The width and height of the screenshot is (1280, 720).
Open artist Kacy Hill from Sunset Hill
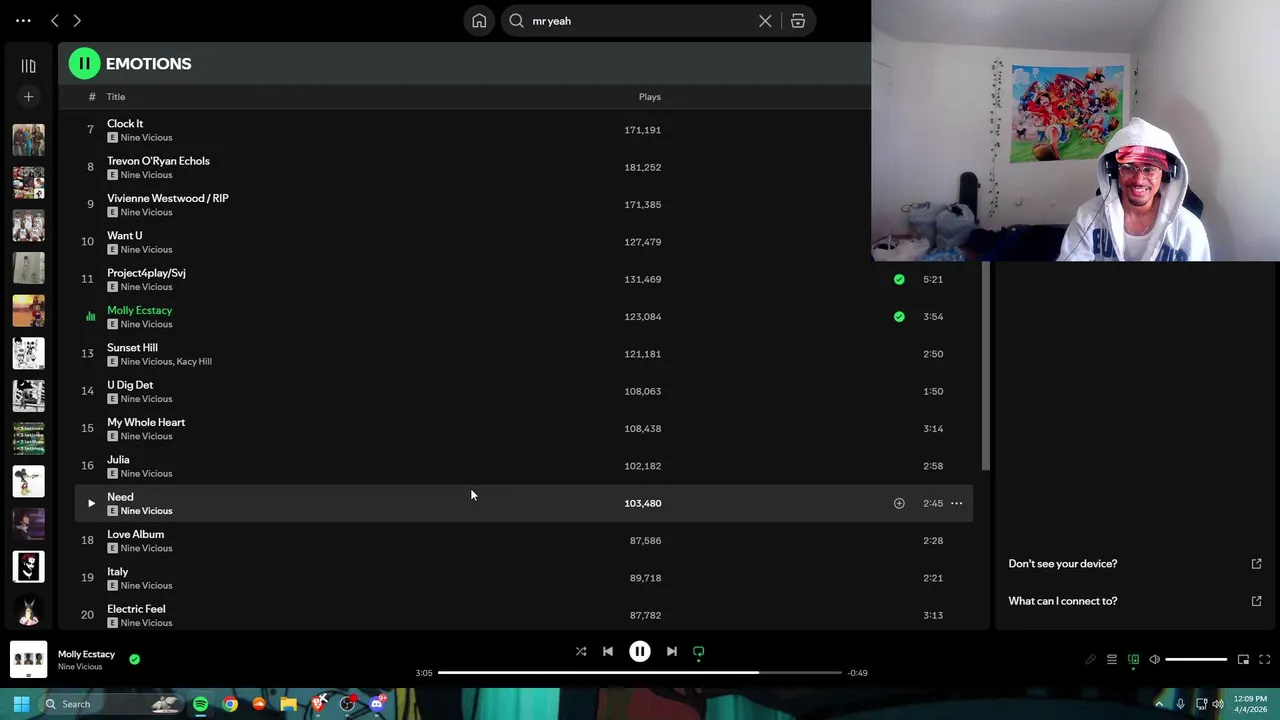coord(194,362)
